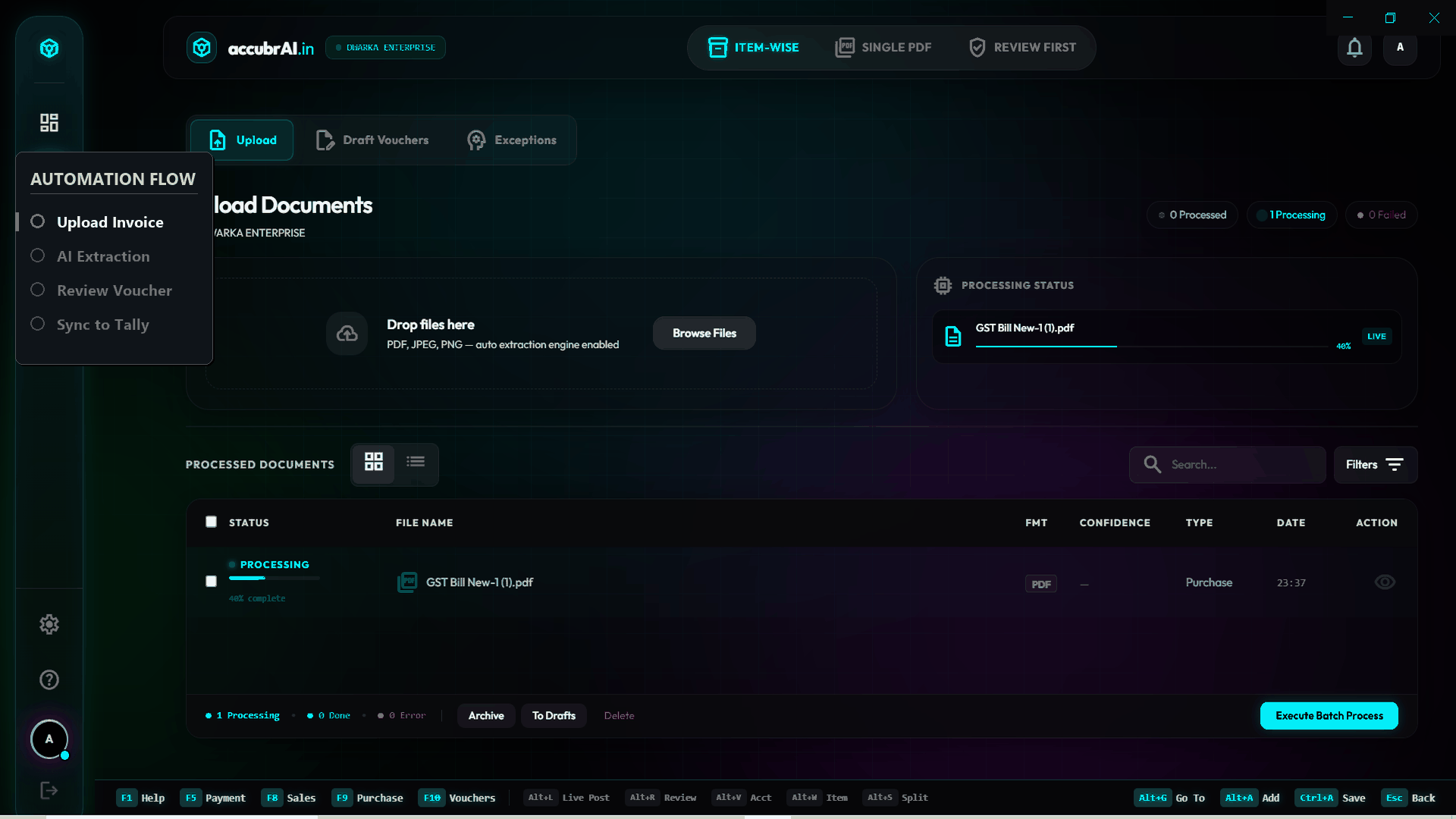1456x819 pixels.
Task: Click Alt+L Live Post shortcut
Action: [x=567, y=798]
